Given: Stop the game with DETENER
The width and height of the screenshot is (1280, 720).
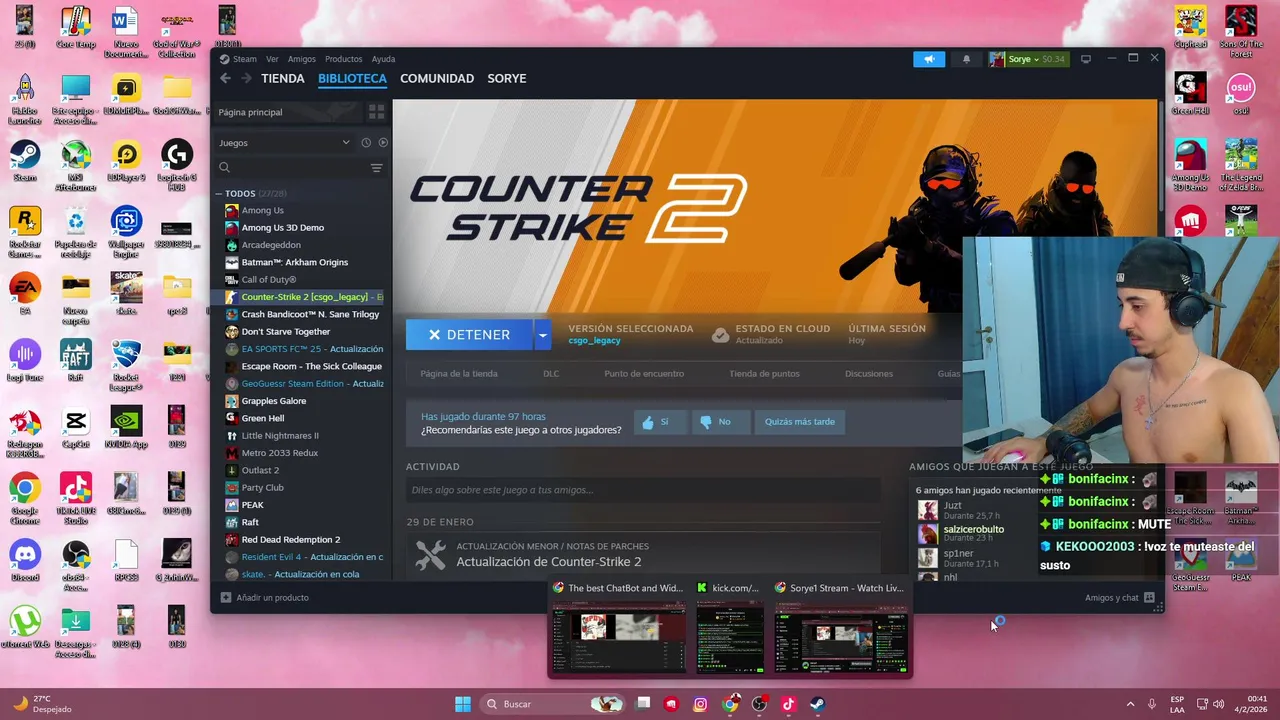Looking at the screenshot, I should [x=470, y=335].
